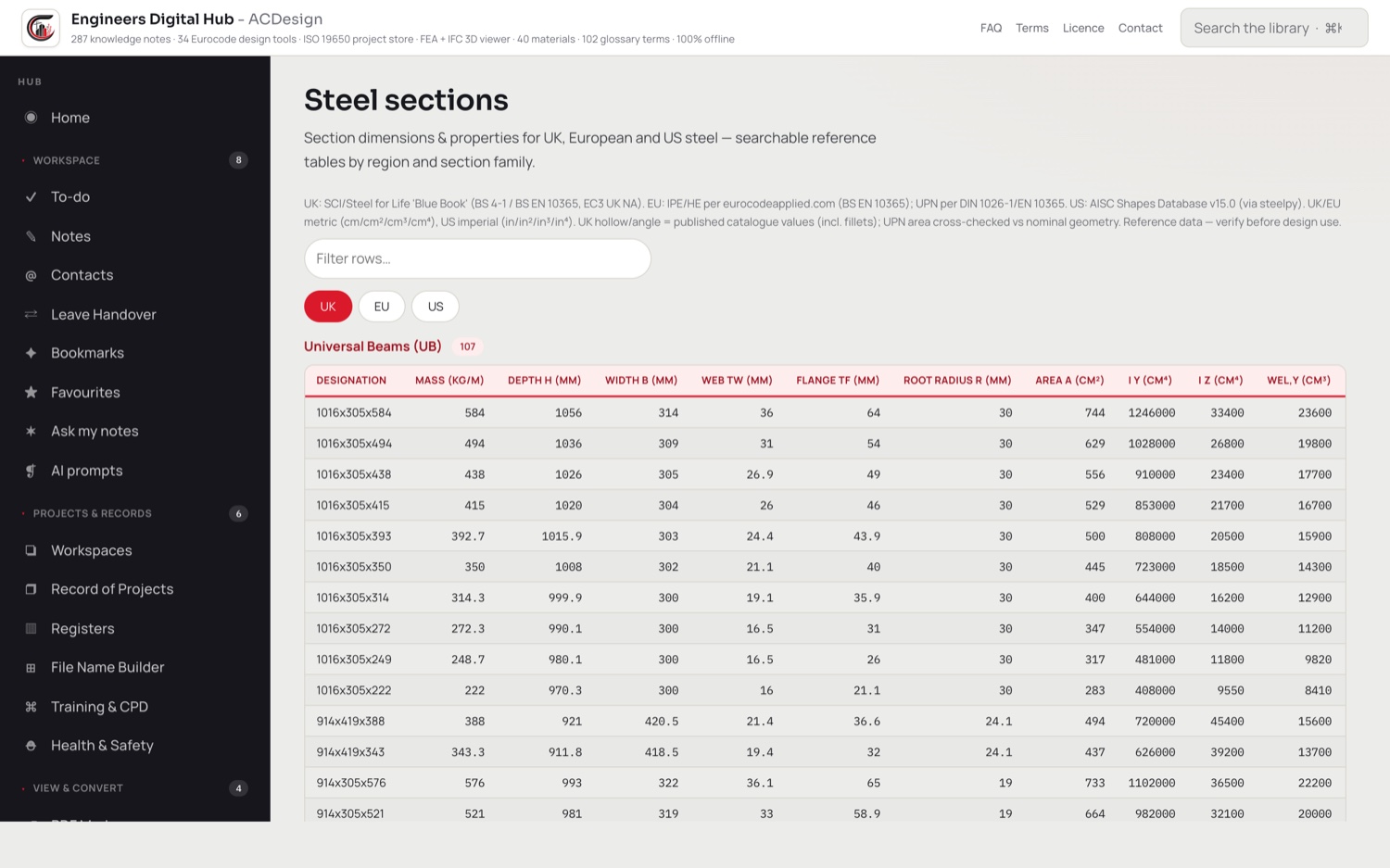Click the Training & CPD command icon
The image size is (1390, 868).
click(x=31, y=707)
